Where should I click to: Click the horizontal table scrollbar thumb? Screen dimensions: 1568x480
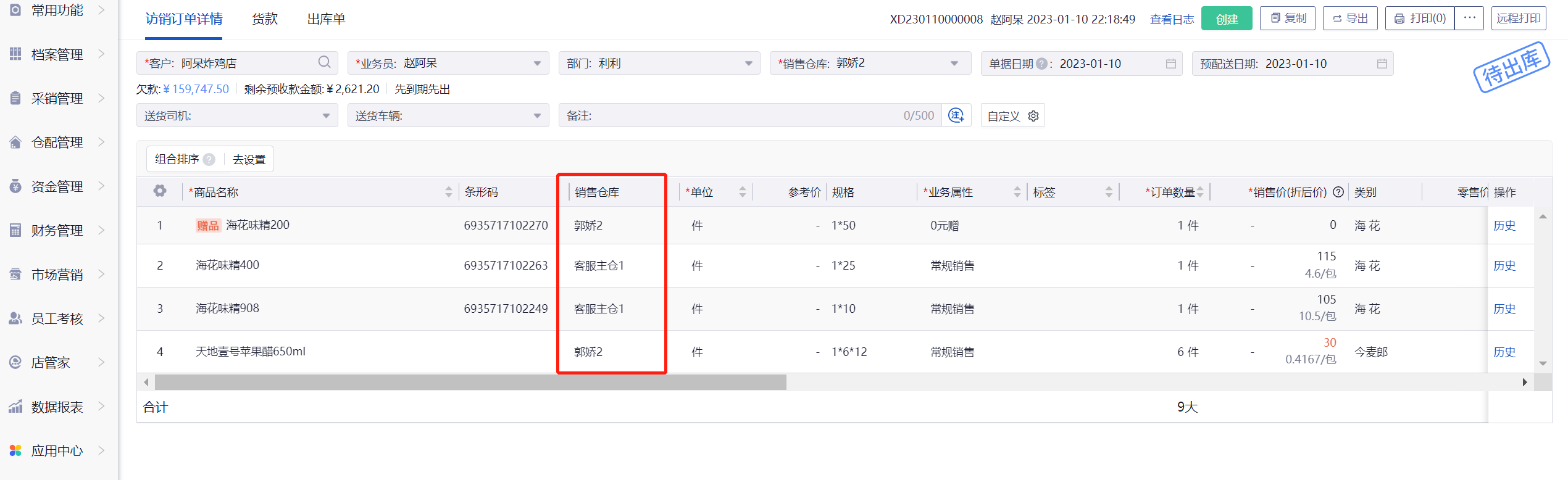pos(470,382)
